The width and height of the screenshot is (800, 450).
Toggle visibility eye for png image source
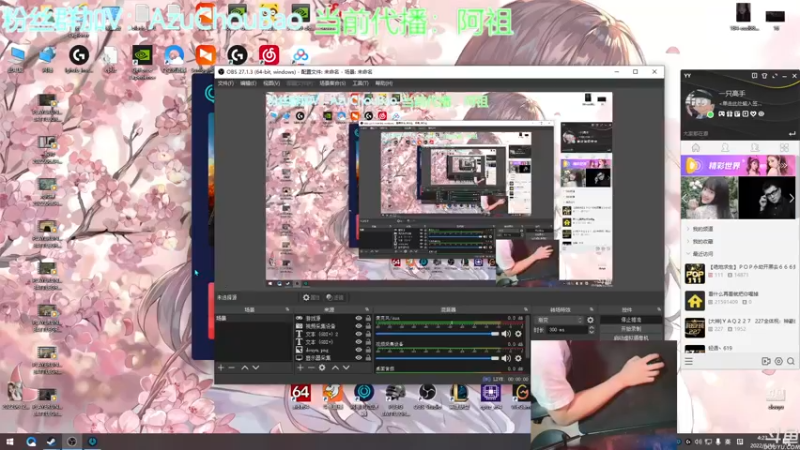(359, 350)
